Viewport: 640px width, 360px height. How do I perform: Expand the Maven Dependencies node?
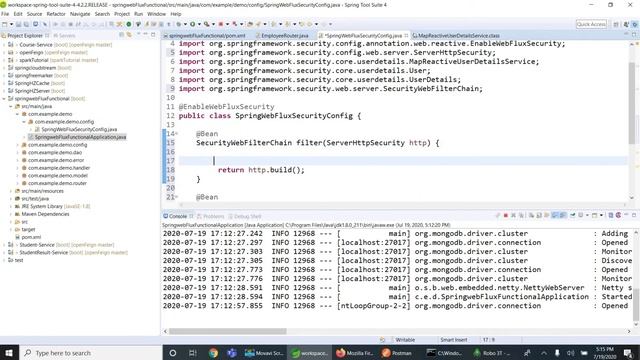pos(11,214)
